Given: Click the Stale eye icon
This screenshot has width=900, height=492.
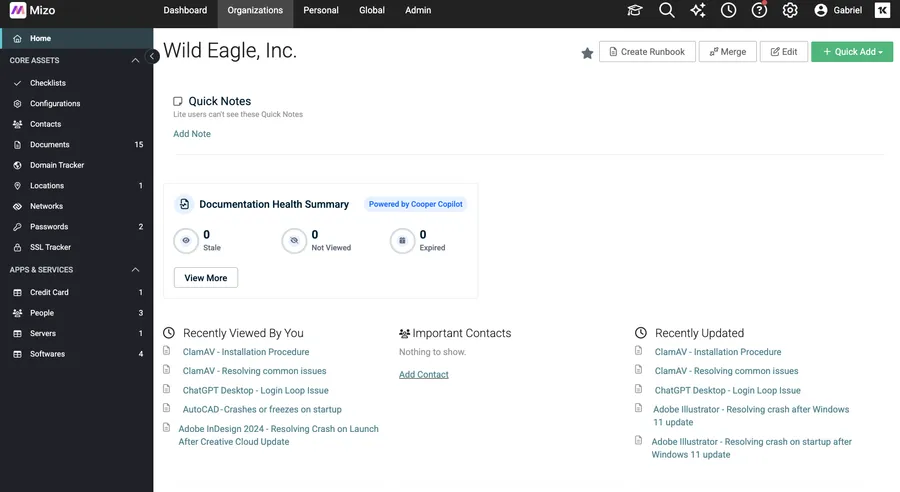Looking at the screenshot, I should pyautogui.click(x=186, y=241).
